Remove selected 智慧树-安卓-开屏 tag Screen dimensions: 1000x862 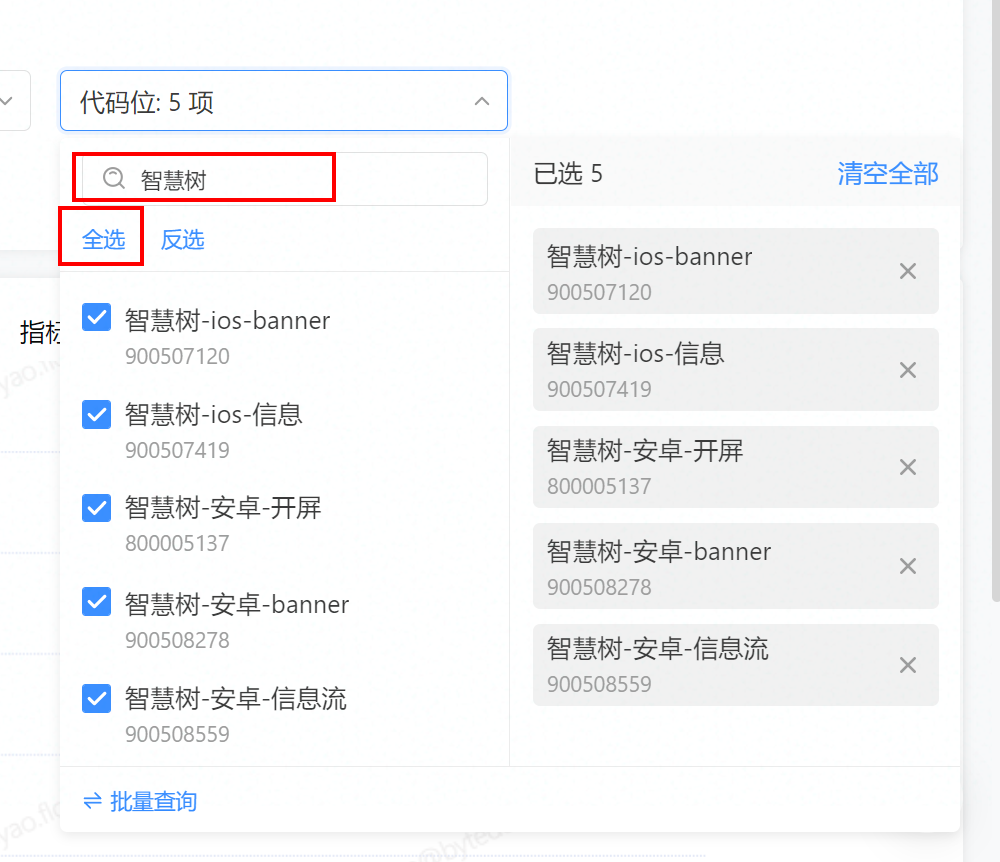point(908,467)
